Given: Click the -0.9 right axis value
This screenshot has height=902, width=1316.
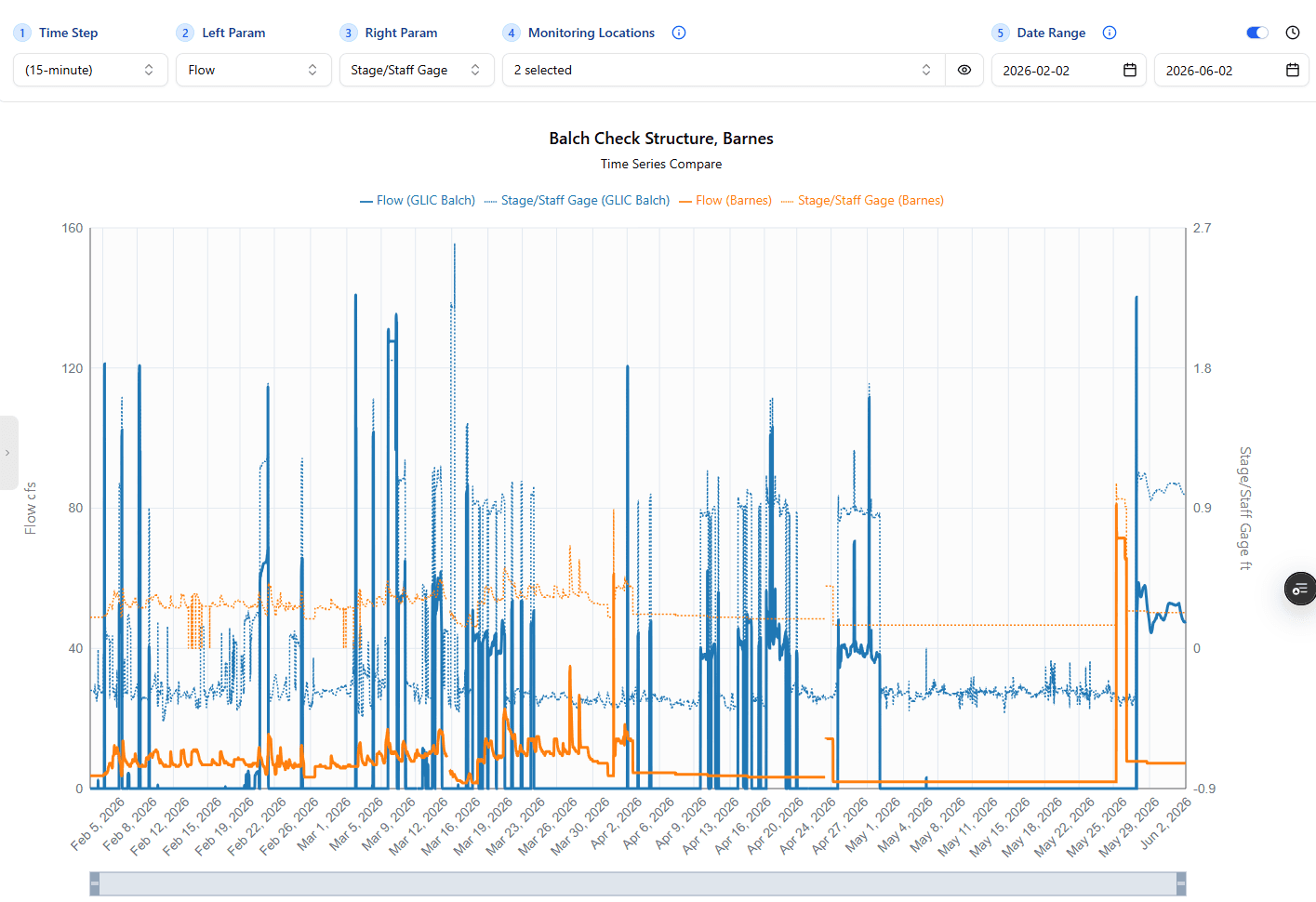Looking at the screenshot, I should [1204, 789].
